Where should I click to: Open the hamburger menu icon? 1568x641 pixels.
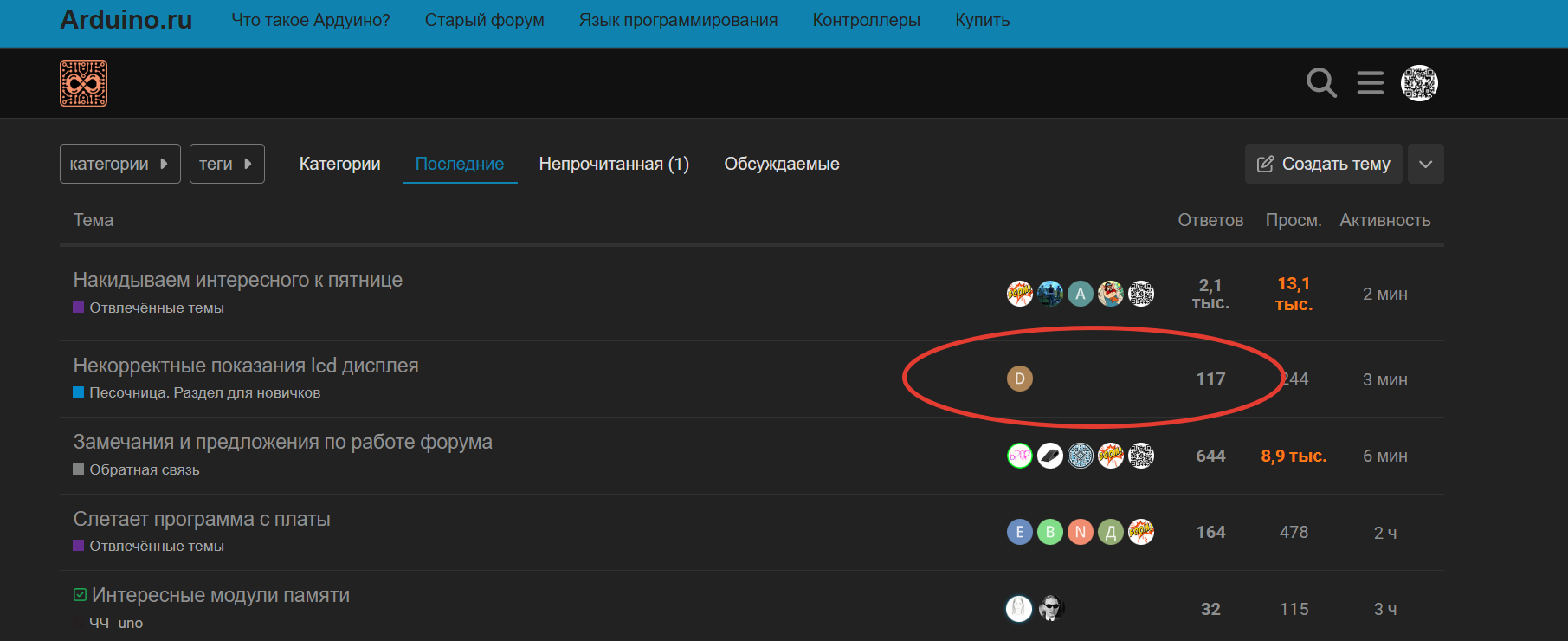point(1370,83)
